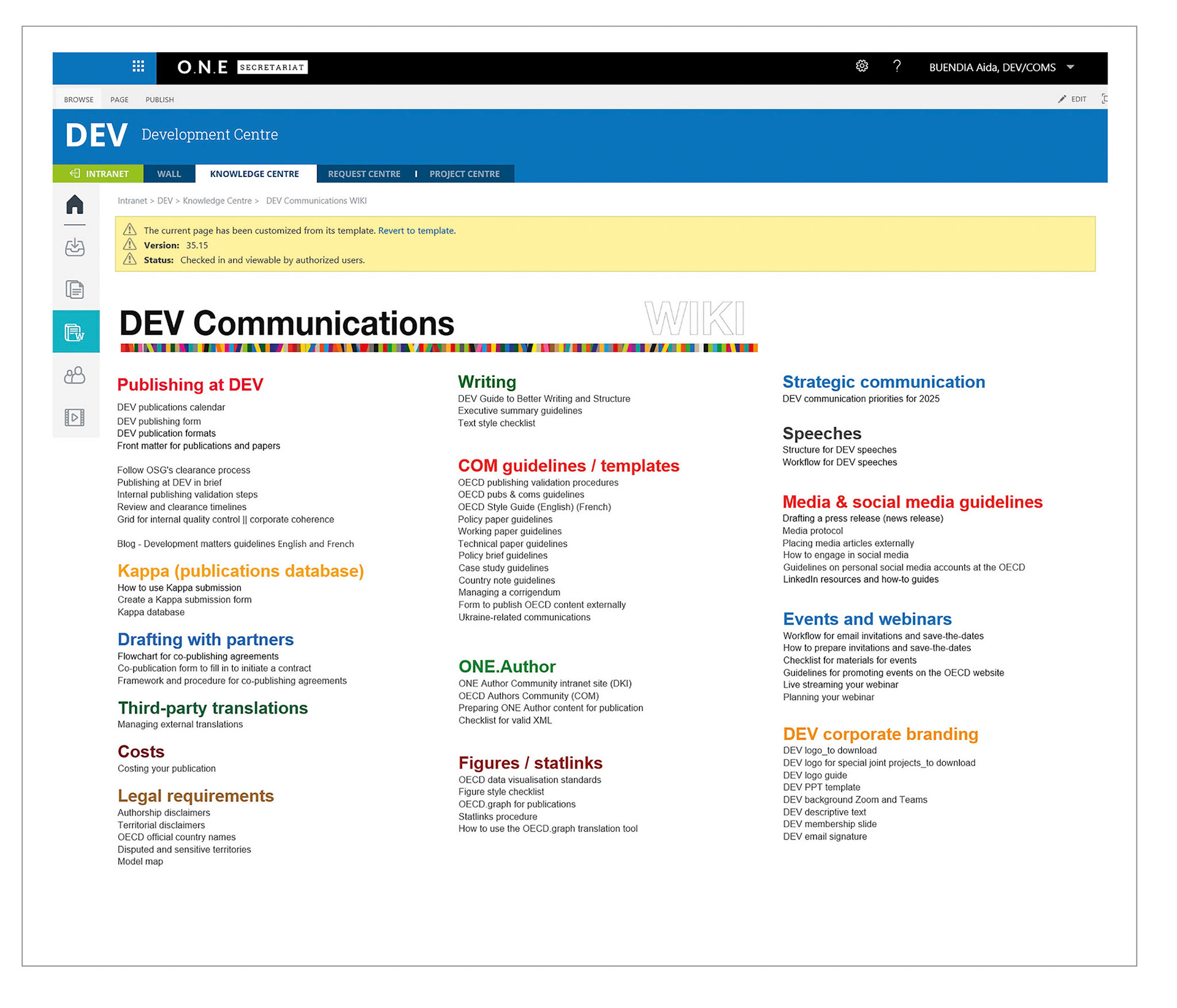Click the help question mark icon
This screenshot has height=1008, width=1177.
point(897,67)
